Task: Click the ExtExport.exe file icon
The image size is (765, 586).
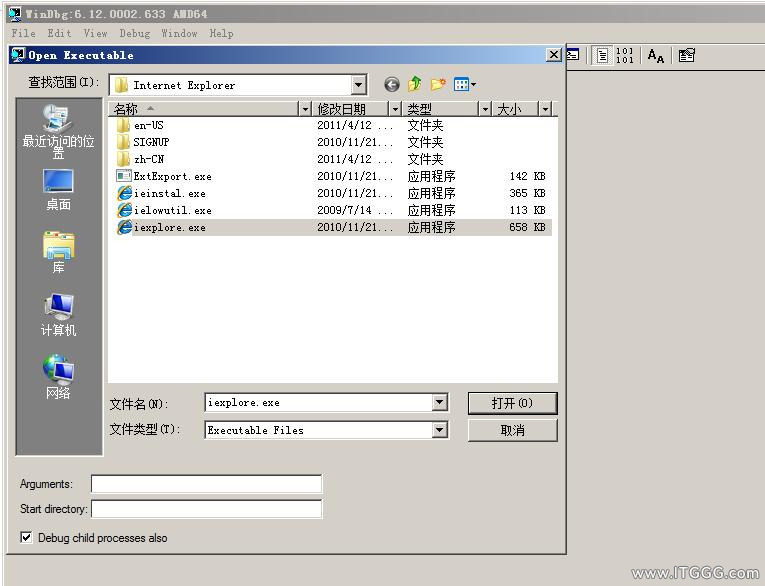Action: pyautogui.click(x=124, y=176)
